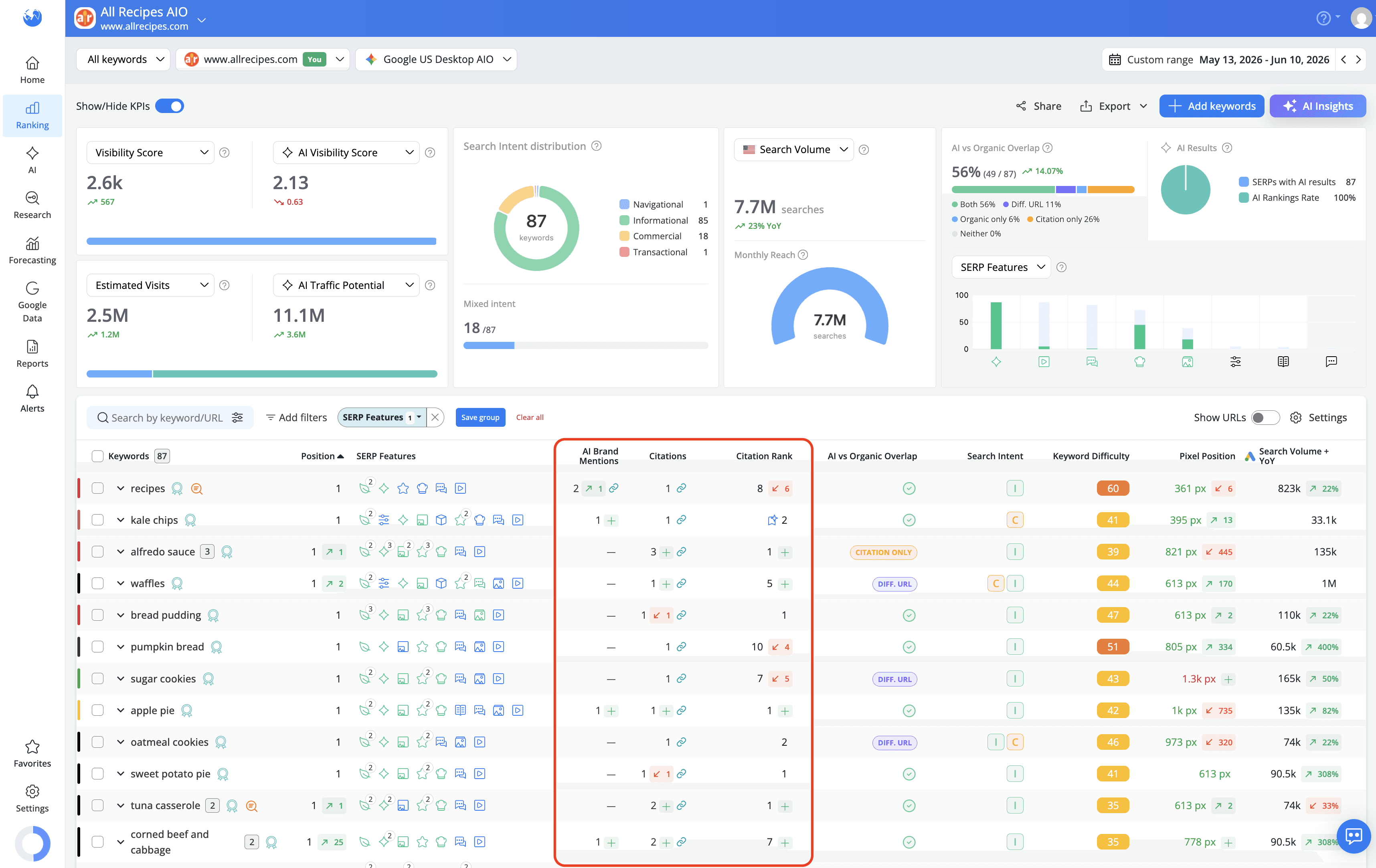Check the waffles keyword row
The image size is (1376, 868).
click(x=97, y=583)
